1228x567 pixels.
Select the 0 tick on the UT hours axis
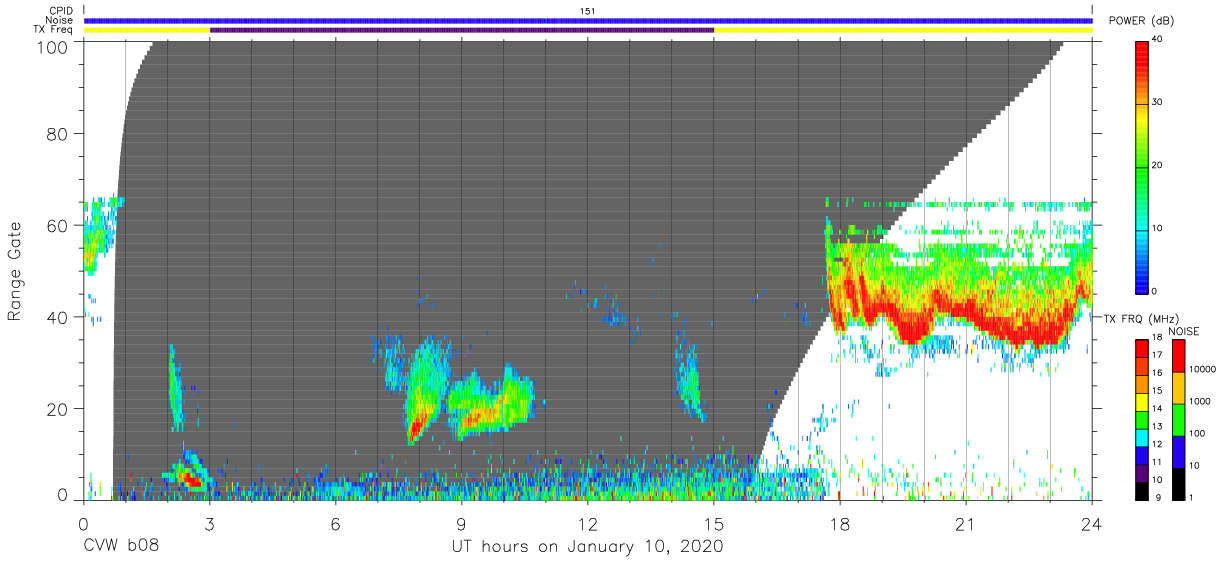83,523
